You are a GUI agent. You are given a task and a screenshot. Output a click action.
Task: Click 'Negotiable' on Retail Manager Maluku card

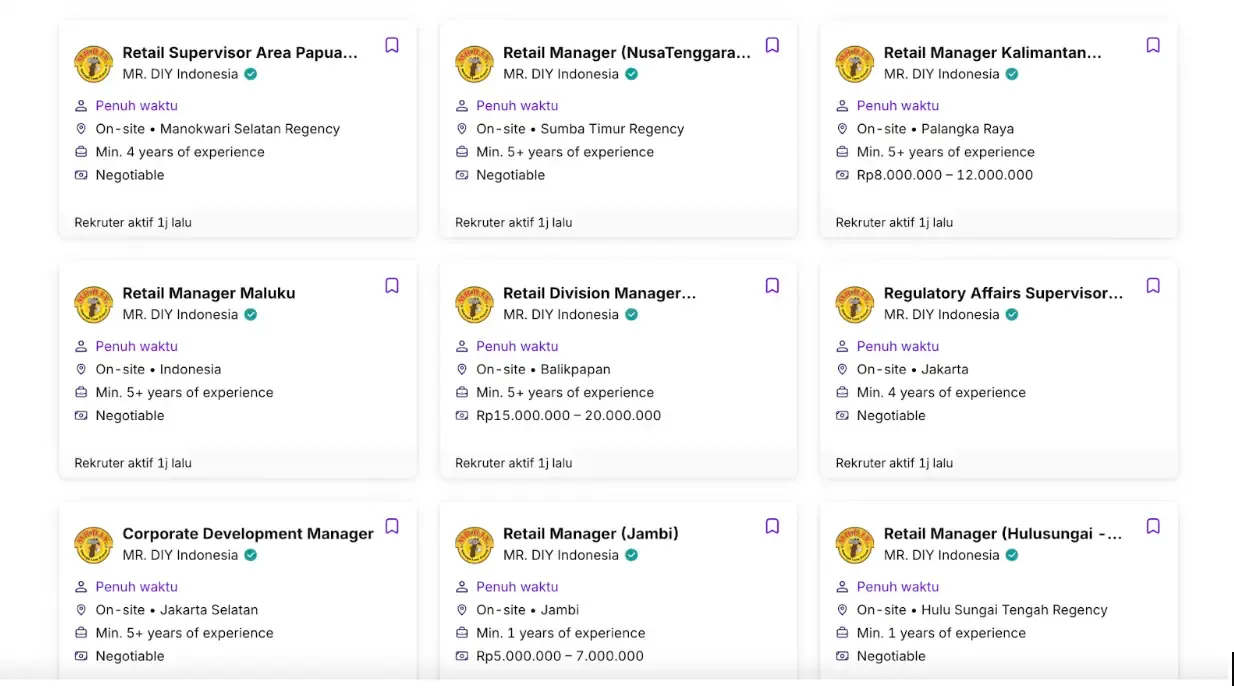(130, 416)
